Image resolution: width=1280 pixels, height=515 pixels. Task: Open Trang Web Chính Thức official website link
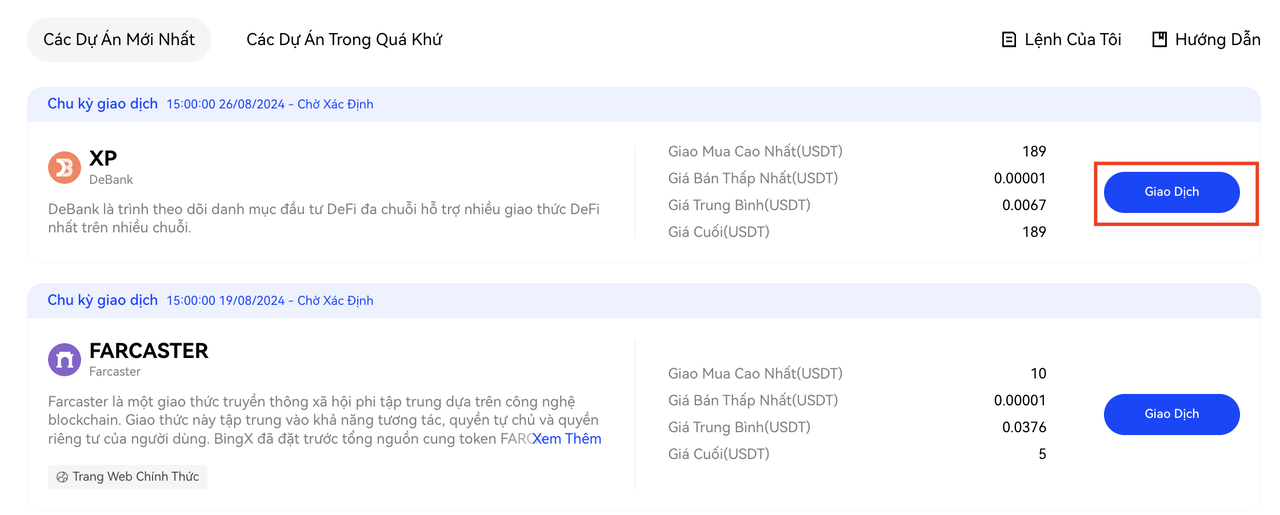click(x=127, y=477)
